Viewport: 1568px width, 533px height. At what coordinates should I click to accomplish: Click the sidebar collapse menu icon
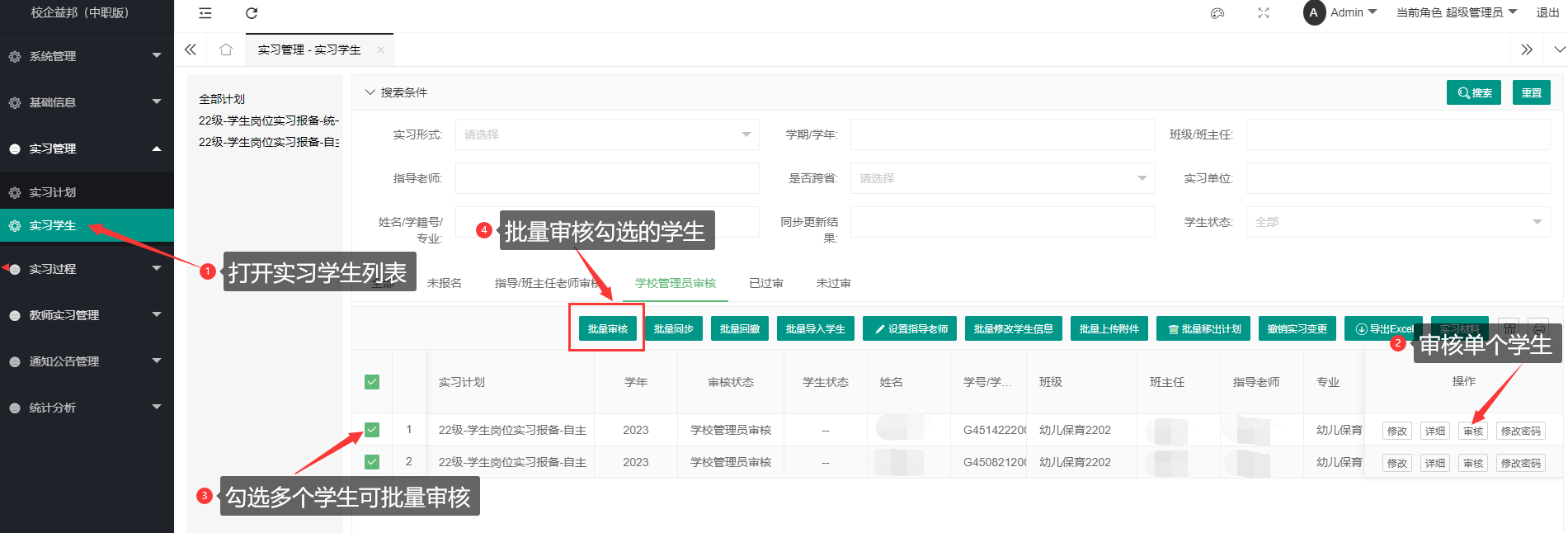(x=205, y=13)
